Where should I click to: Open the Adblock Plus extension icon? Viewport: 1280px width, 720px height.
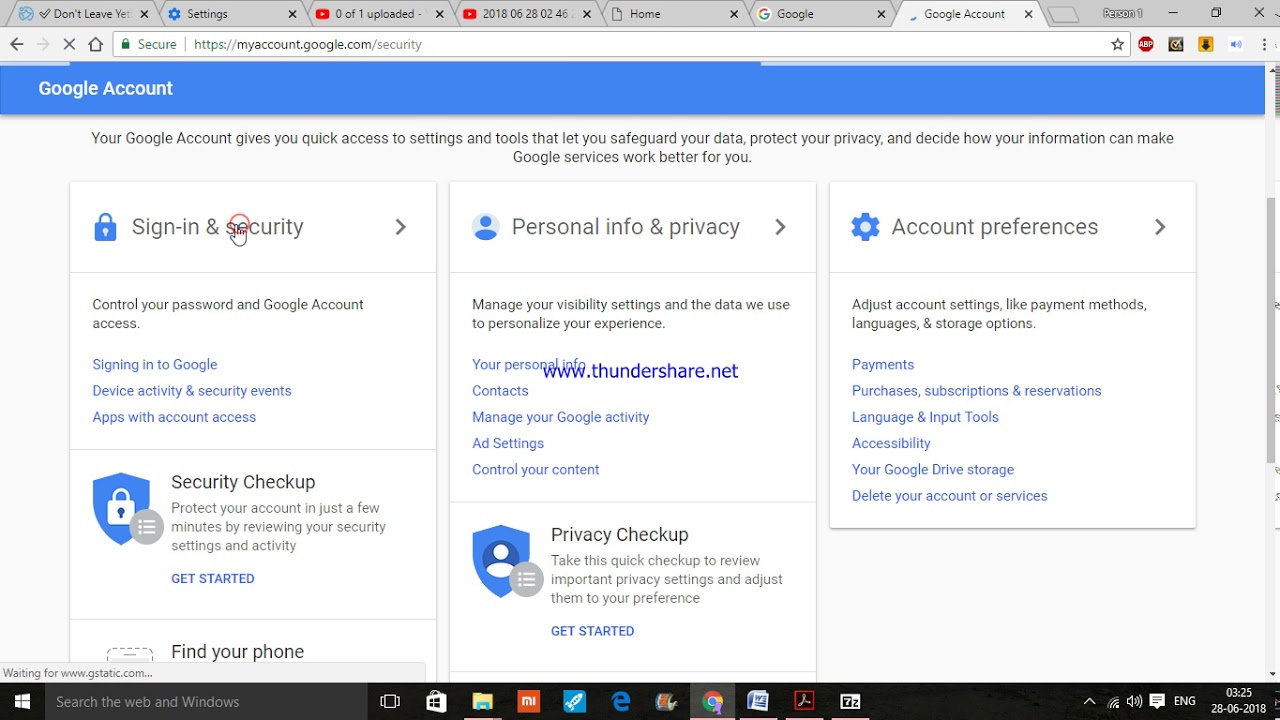[1146, 44]
